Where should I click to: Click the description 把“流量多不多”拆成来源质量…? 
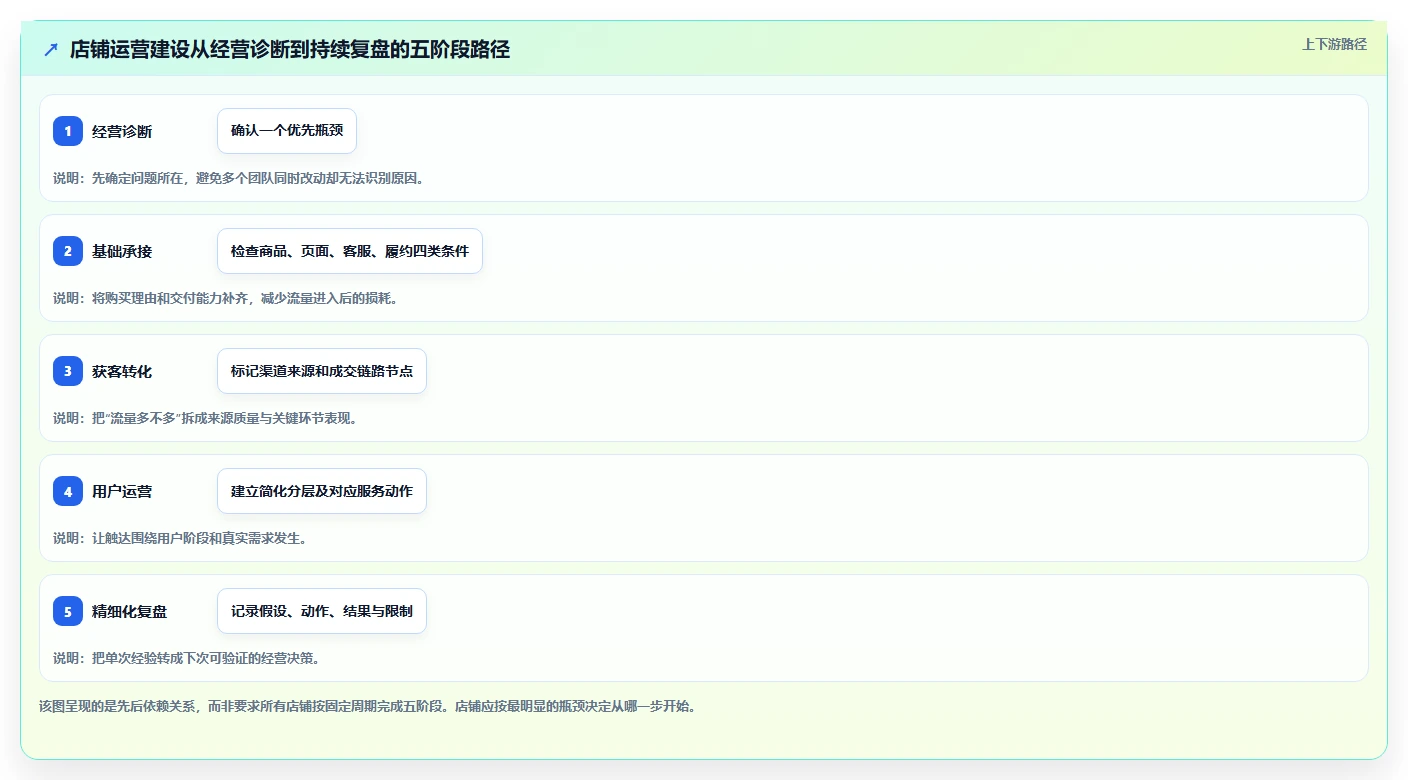(x=205, y=418)
